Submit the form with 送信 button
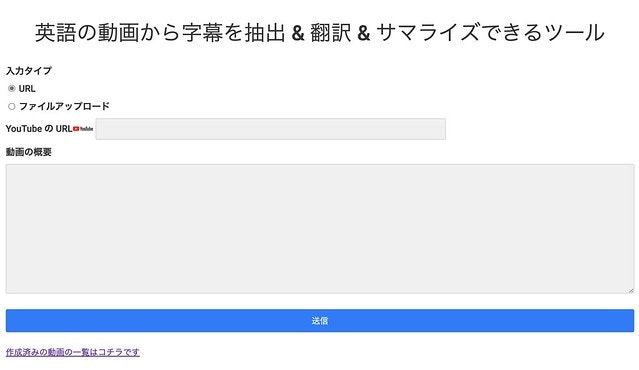Image resolution: width=639 pixels, height=370 pixels. pyautogui.click(x=320, y=321)
